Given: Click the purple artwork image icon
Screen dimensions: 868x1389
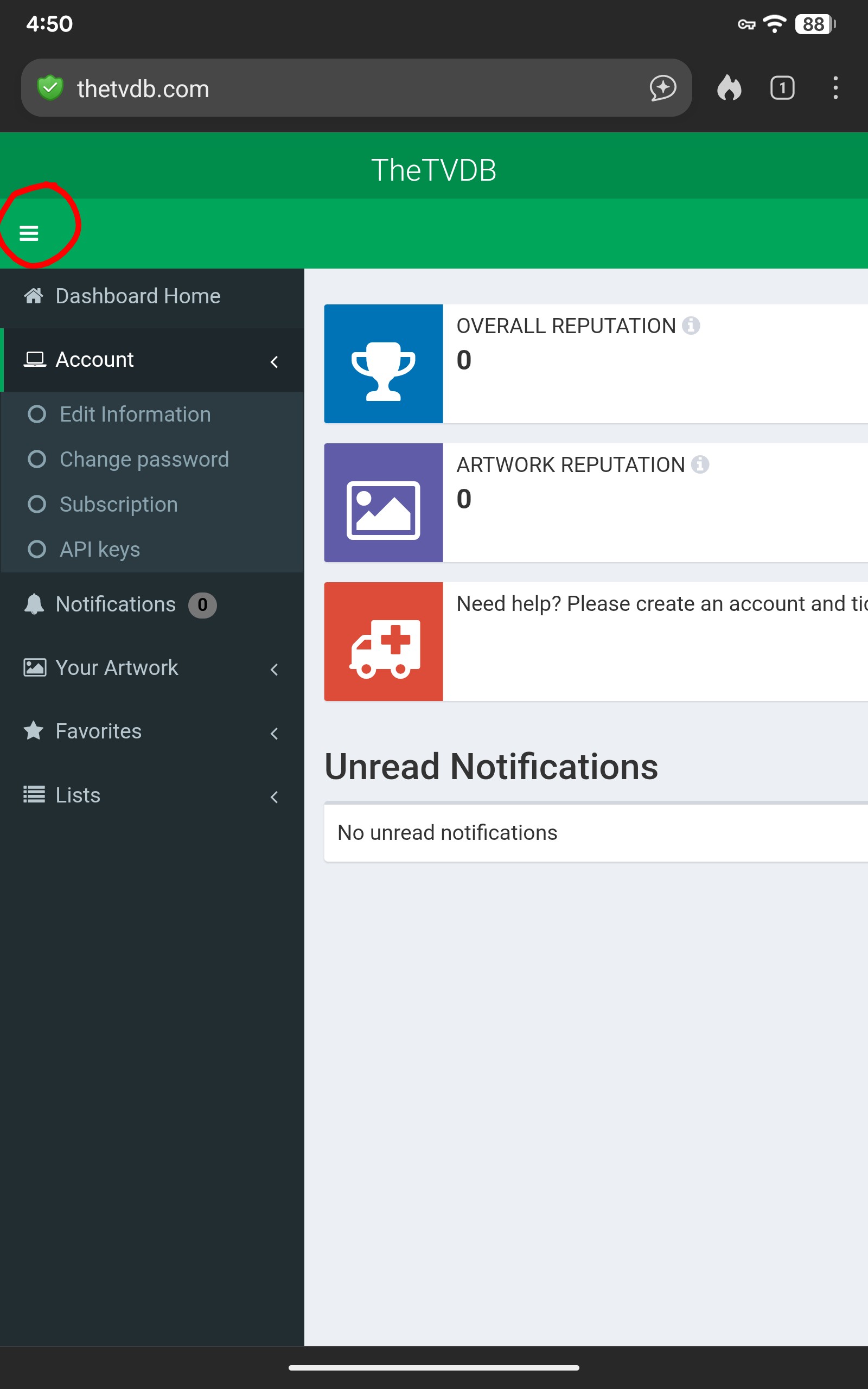Looking at the screenshot, I should 383,503.
